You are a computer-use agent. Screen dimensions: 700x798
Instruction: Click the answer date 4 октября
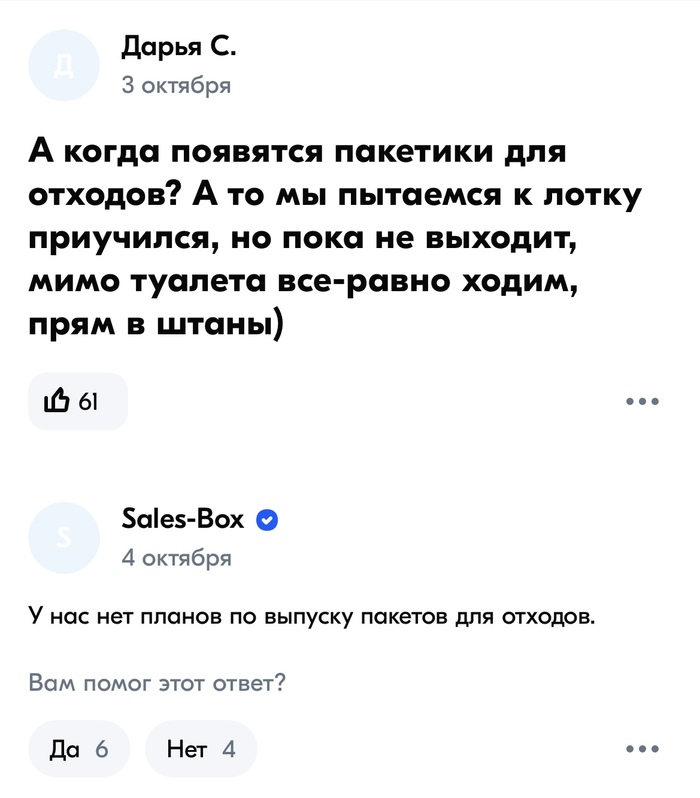(x=177, y=558)
